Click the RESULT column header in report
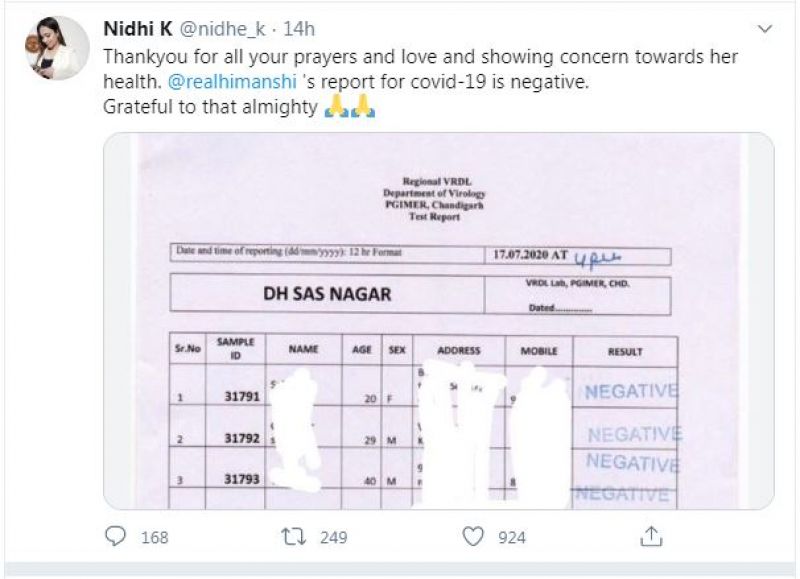This screenshot has width=800, height=579. point(625,351)
